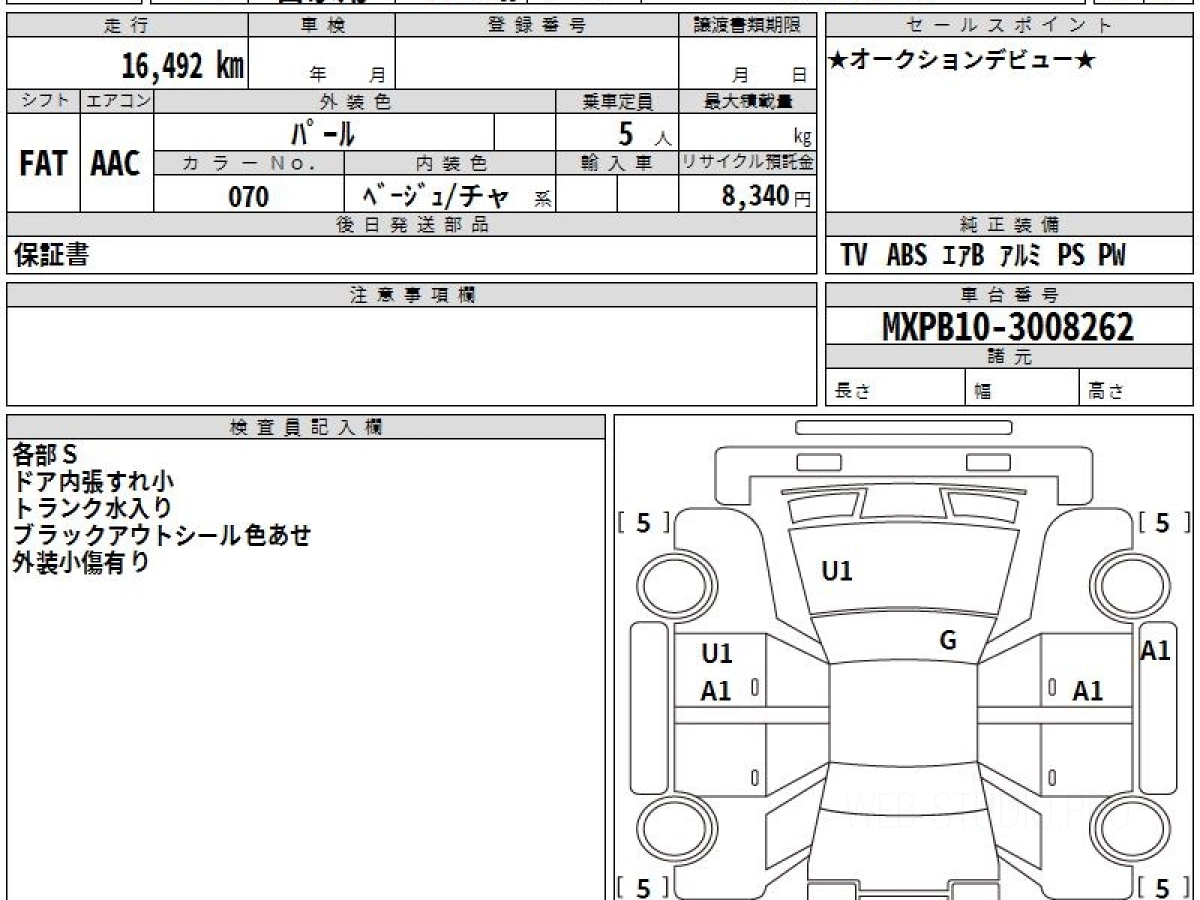This screenshot has height=900, width=1200.
Task: Select the note トランク水入り
Action: coord(93,508)
